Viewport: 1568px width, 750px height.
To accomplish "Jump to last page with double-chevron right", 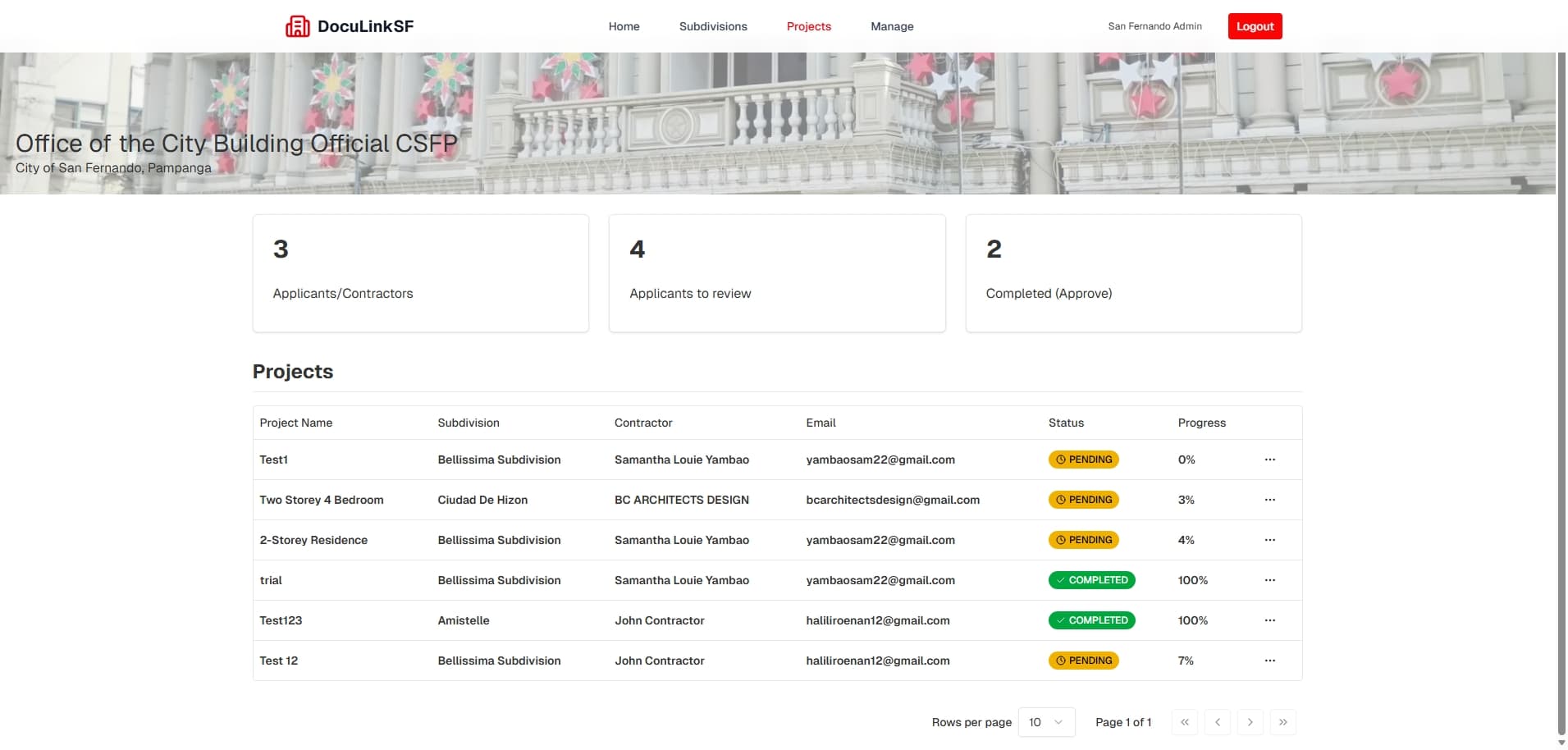I will coord(1282,722).
